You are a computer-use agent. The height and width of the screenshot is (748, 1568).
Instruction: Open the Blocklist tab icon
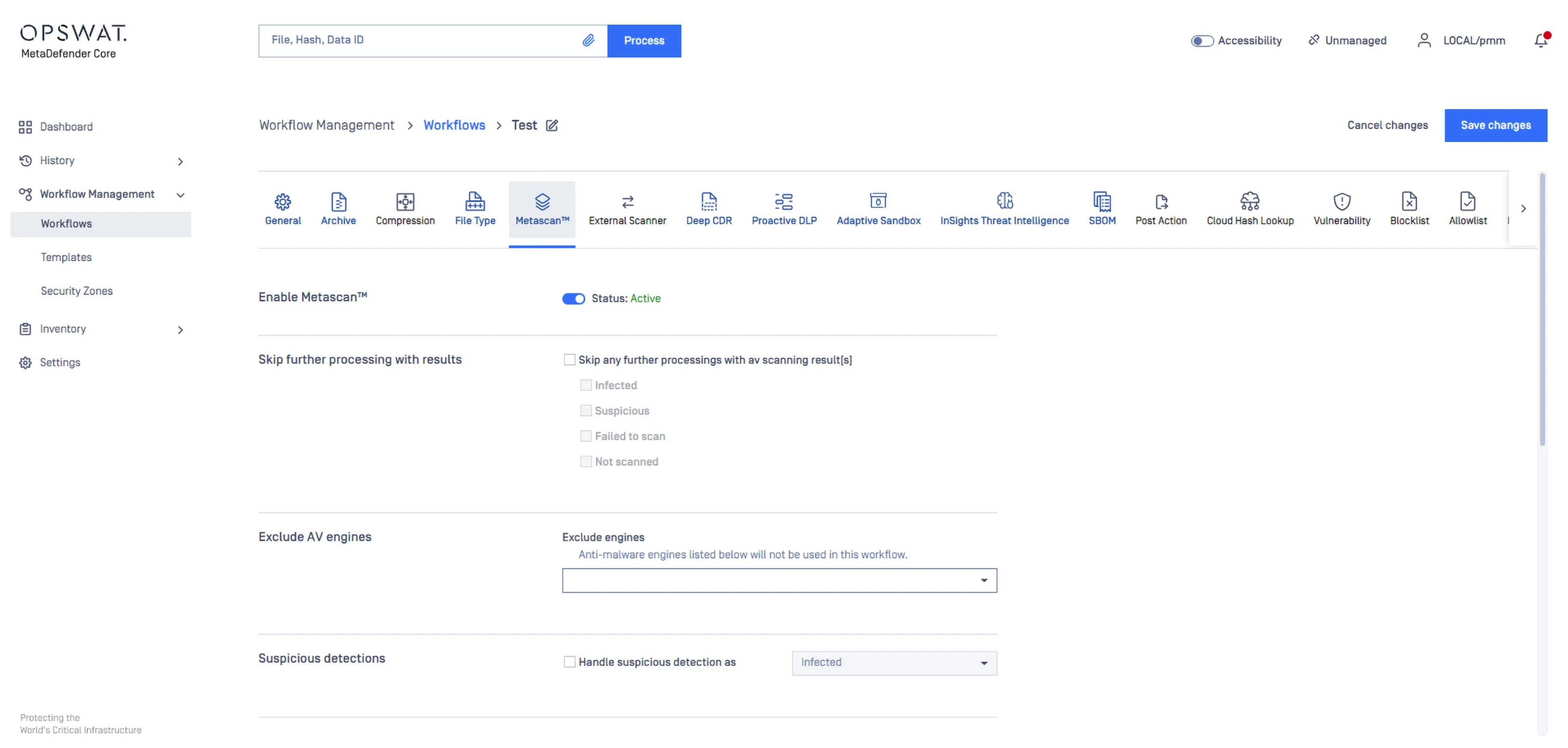point(1409,201)
